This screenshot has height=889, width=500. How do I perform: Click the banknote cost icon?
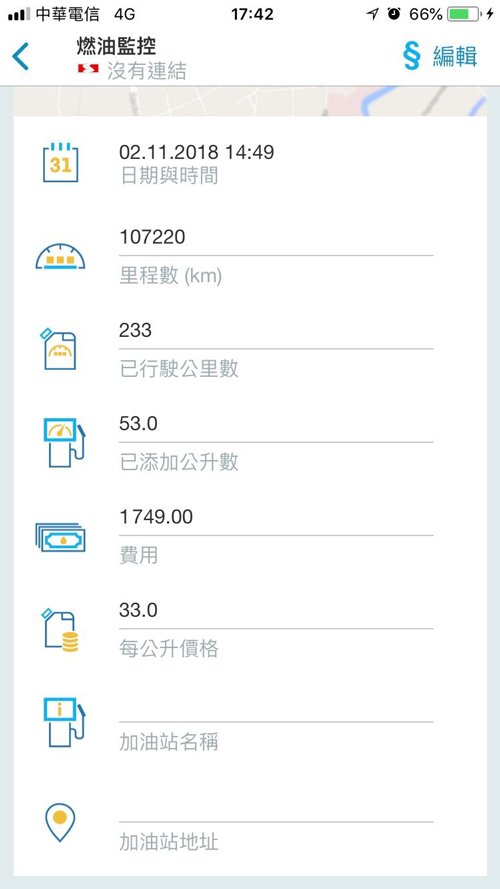60,536
